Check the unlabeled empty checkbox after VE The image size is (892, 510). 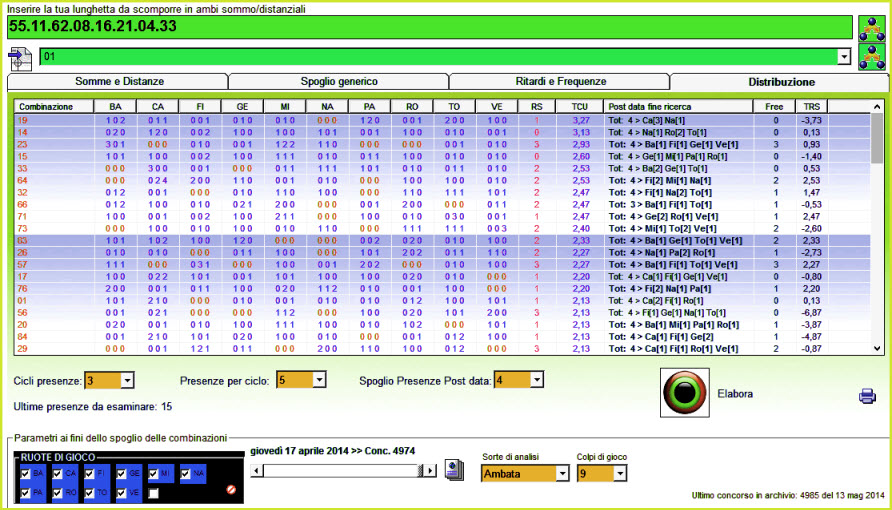pos(153,493)
